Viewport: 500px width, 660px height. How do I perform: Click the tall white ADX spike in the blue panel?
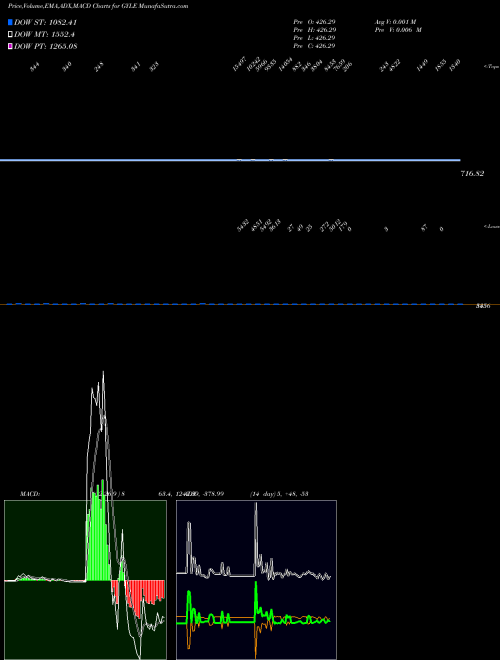click(256, 537)
